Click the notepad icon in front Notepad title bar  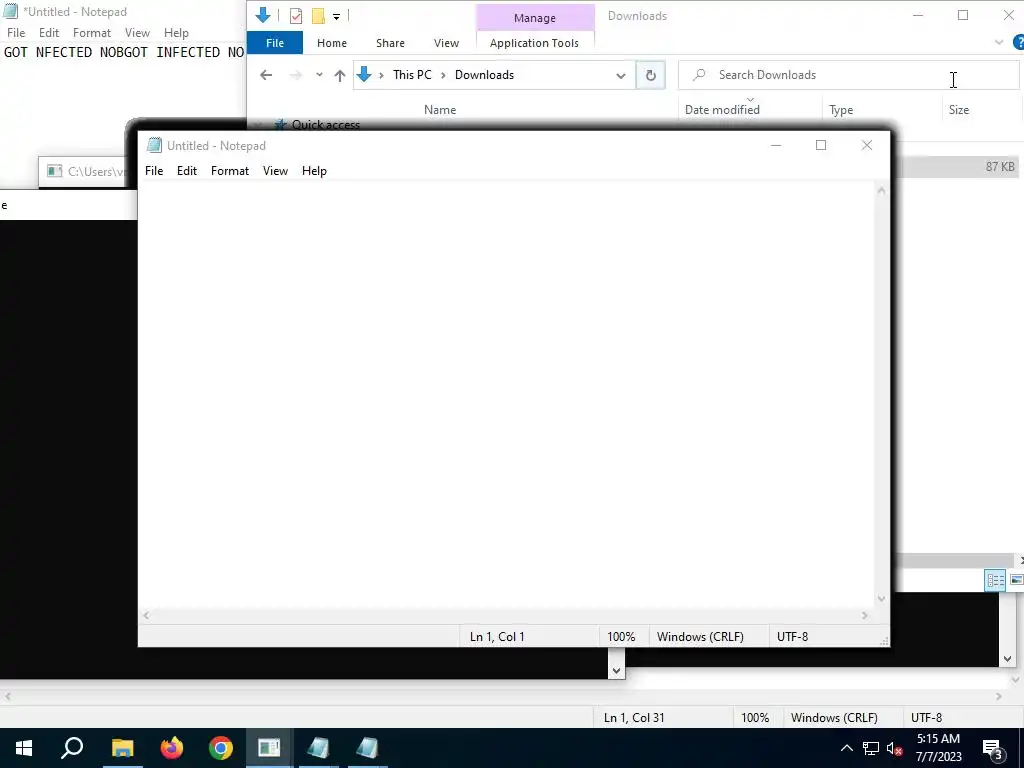pos(154,145)
